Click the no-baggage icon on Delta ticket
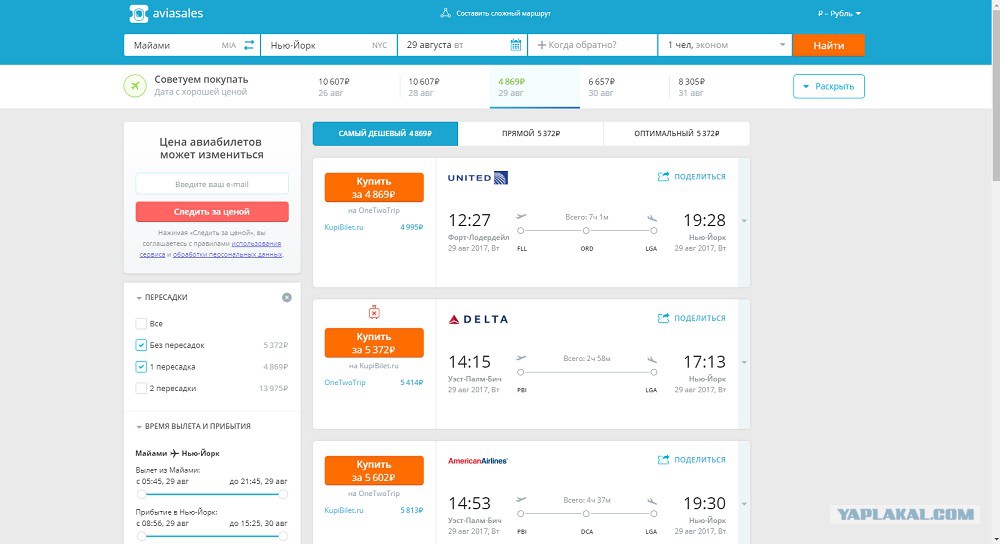The width and height of the screenshot is (1000, 544). [374, 312]
